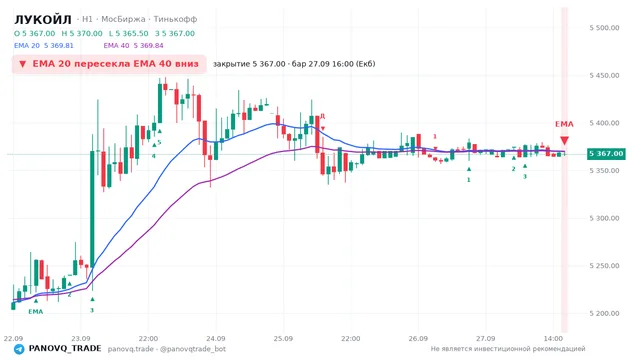Screen dimensions: 640x360
Task: Click the 22.09 date axis label
Action: 13,338
